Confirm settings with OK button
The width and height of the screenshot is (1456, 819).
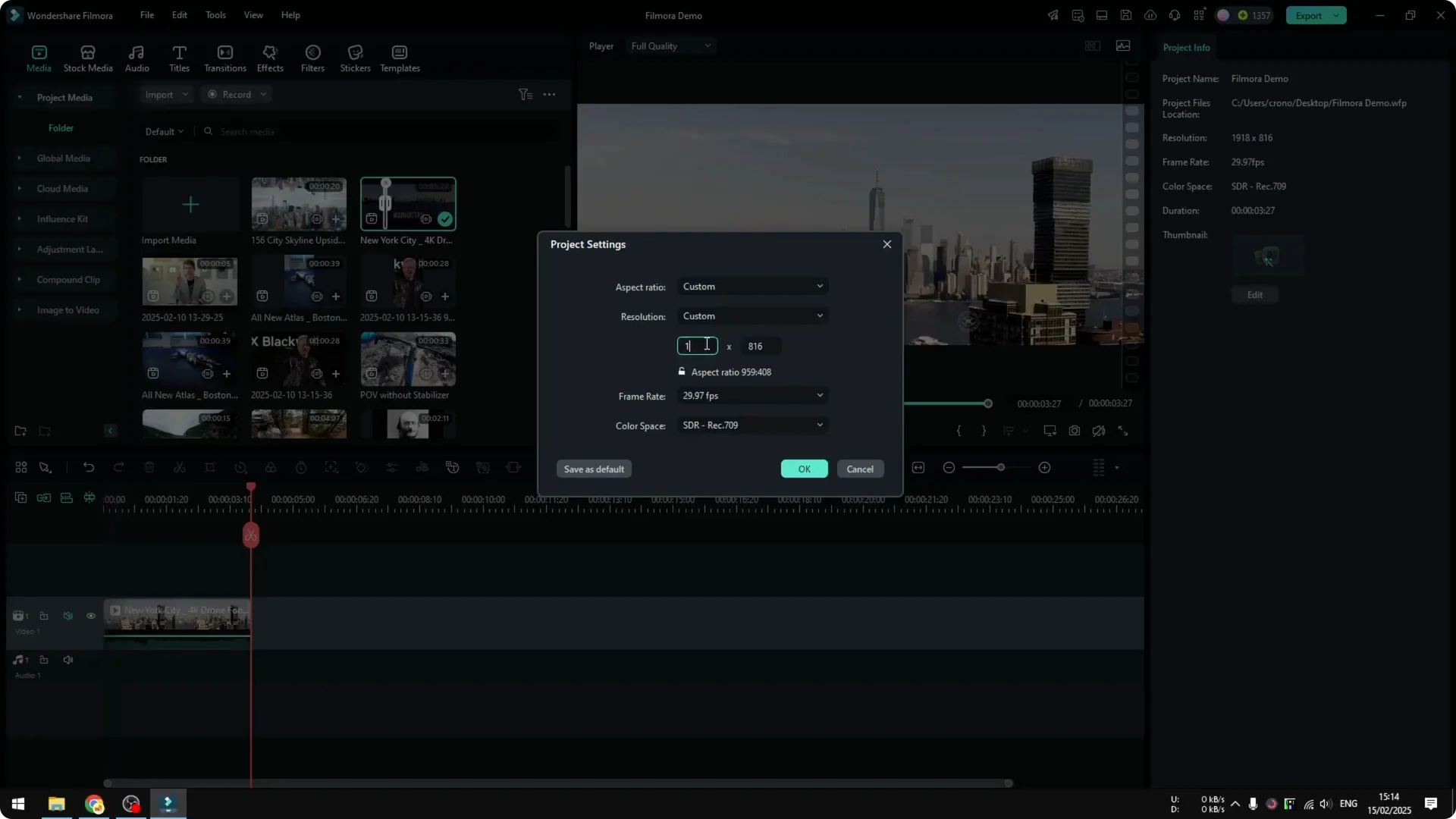coord(804,469)
